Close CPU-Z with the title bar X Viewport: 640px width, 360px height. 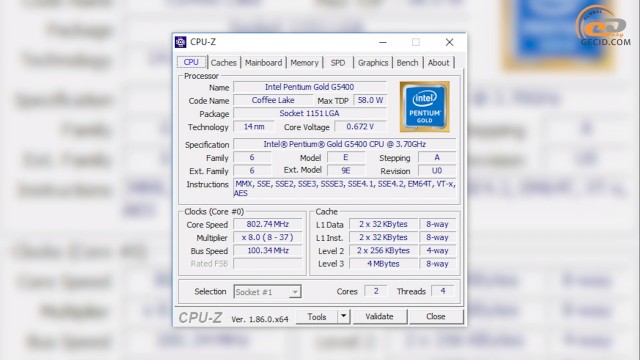click(x=449, y=42)
